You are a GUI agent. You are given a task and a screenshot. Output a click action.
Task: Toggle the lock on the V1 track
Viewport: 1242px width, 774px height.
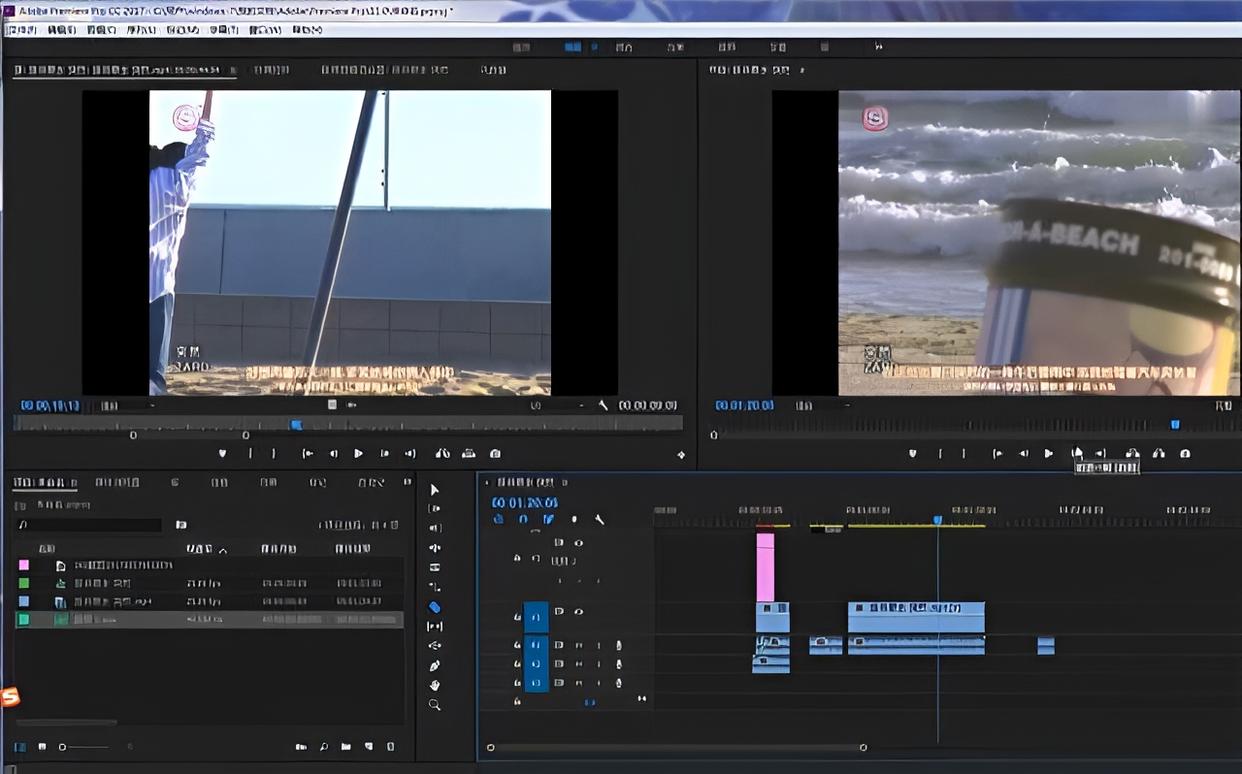(517, 617)
